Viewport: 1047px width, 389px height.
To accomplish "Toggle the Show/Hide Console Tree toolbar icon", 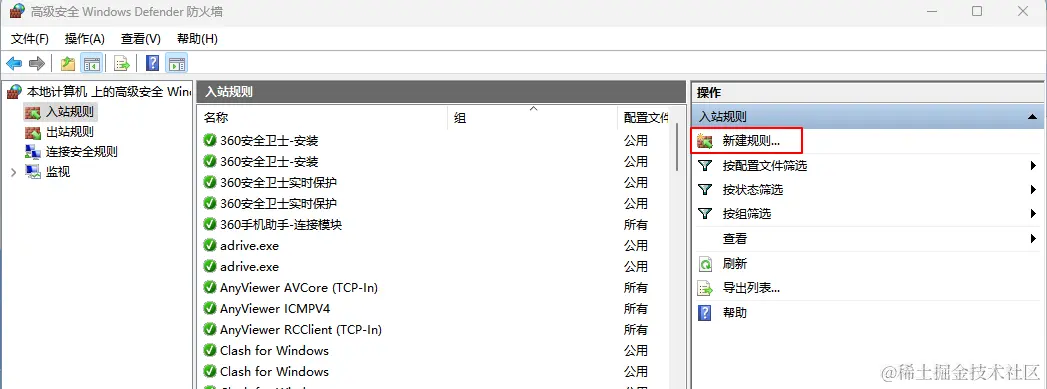I will (91, 63).
